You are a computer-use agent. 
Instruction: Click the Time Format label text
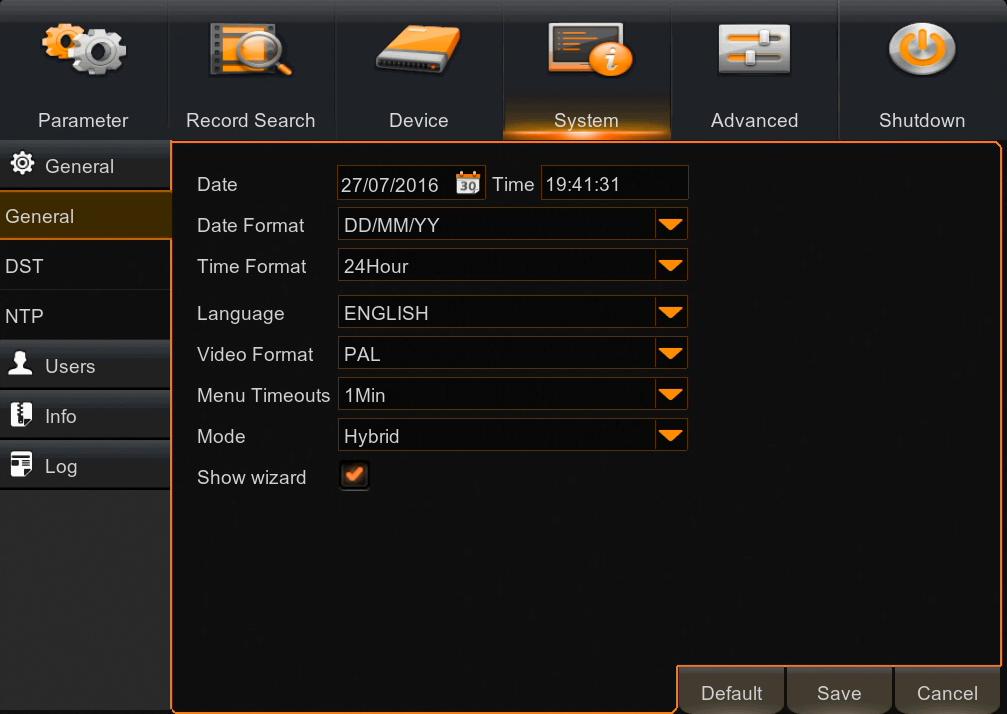click(x=252, y=266)
